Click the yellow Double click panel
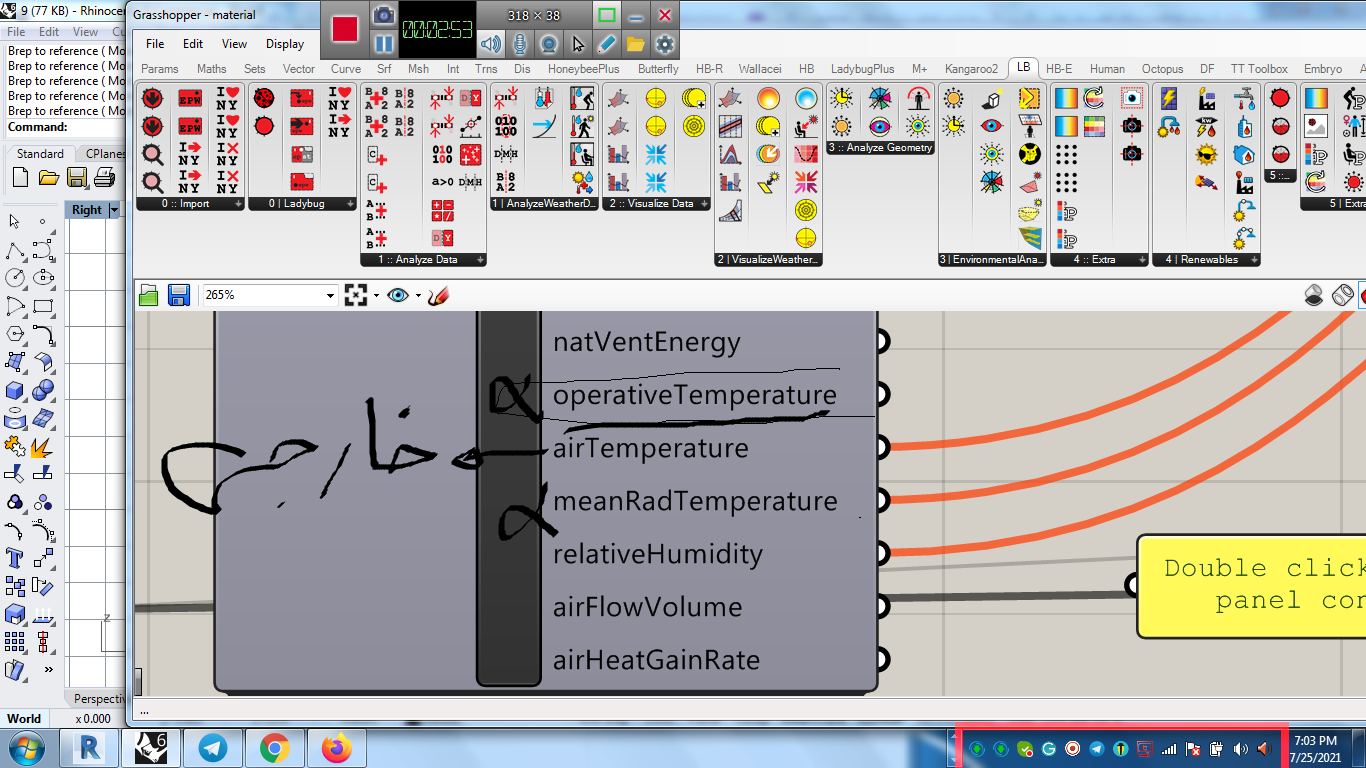This screenshot has height=768, width=1366. tap(1252, 585)
